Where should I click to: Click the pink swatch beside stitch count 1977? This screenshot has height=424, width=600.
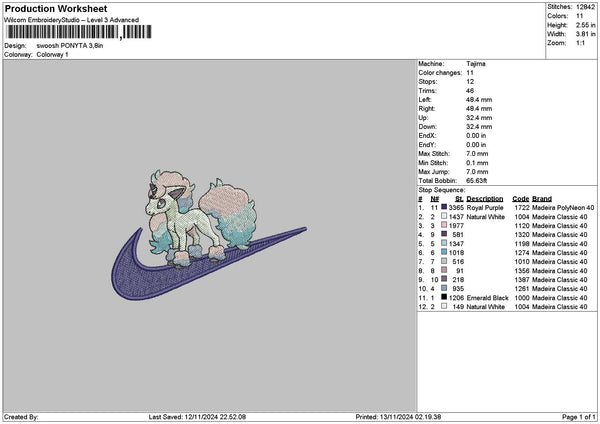pyautogui.click(x=444, y=225)
